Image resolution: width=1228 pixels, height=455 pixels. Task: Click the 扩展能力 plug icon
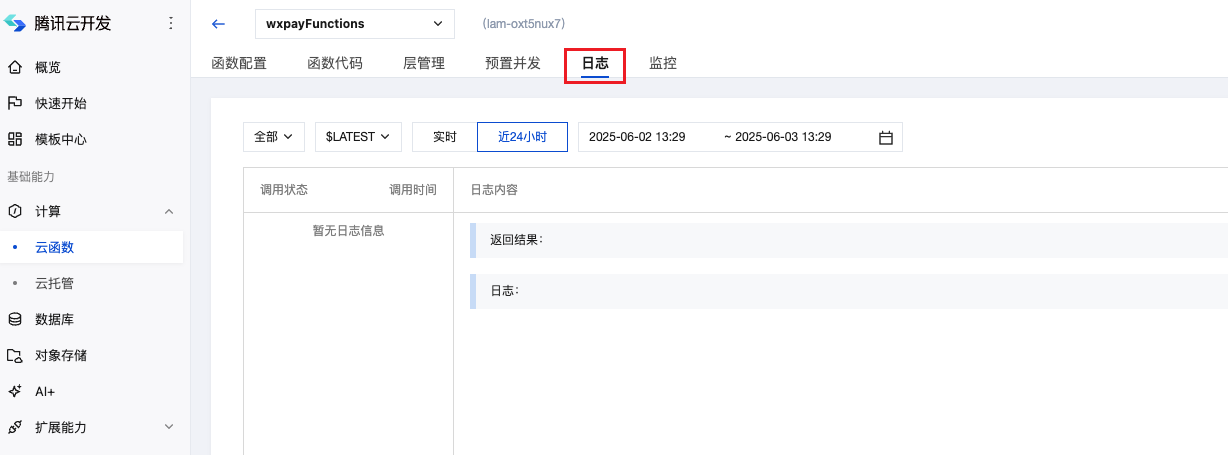tap(15, 427)
